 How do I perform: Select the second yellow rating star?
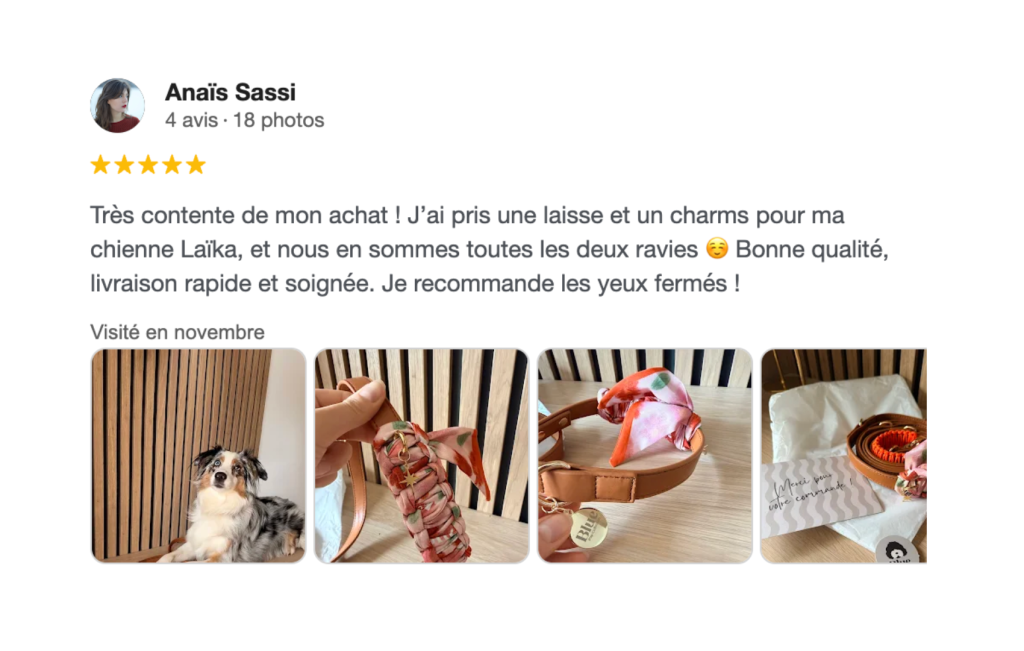pyautogui.click(x=124, y=165)
